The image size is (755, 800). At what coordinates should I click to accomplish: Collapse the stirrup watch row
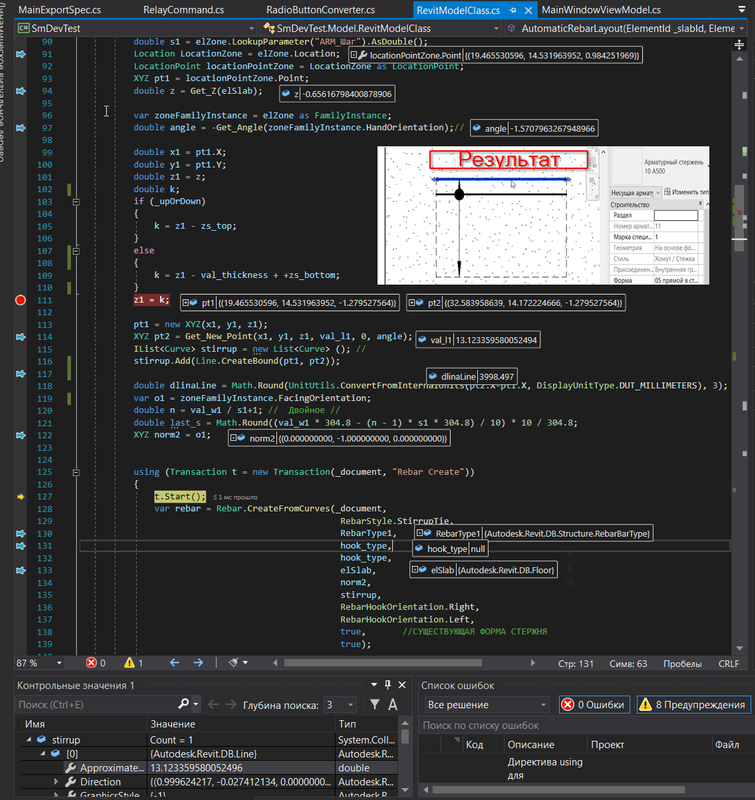29,739
